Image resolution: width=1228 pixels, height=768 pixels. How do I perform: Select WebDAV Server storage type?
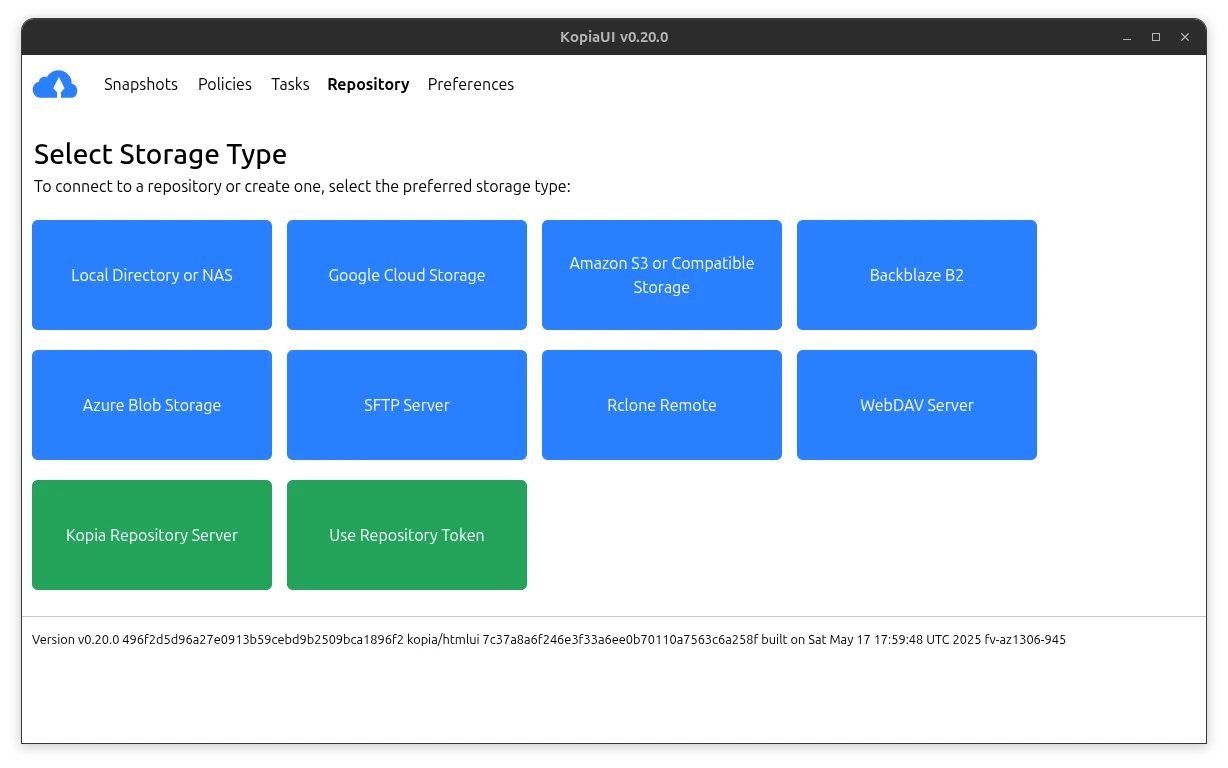tap(917, 405)
